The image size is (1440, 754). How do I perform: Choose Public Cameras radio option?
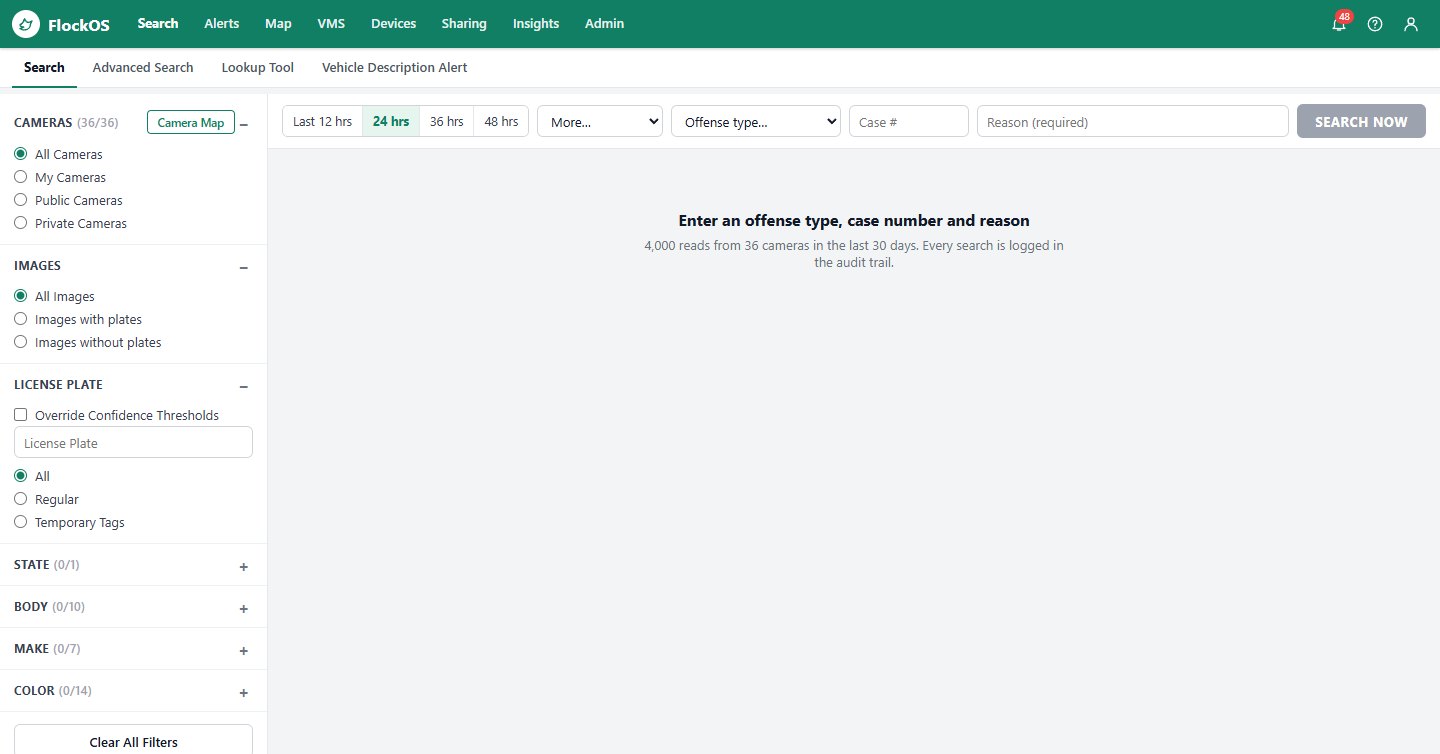point(20,200)
